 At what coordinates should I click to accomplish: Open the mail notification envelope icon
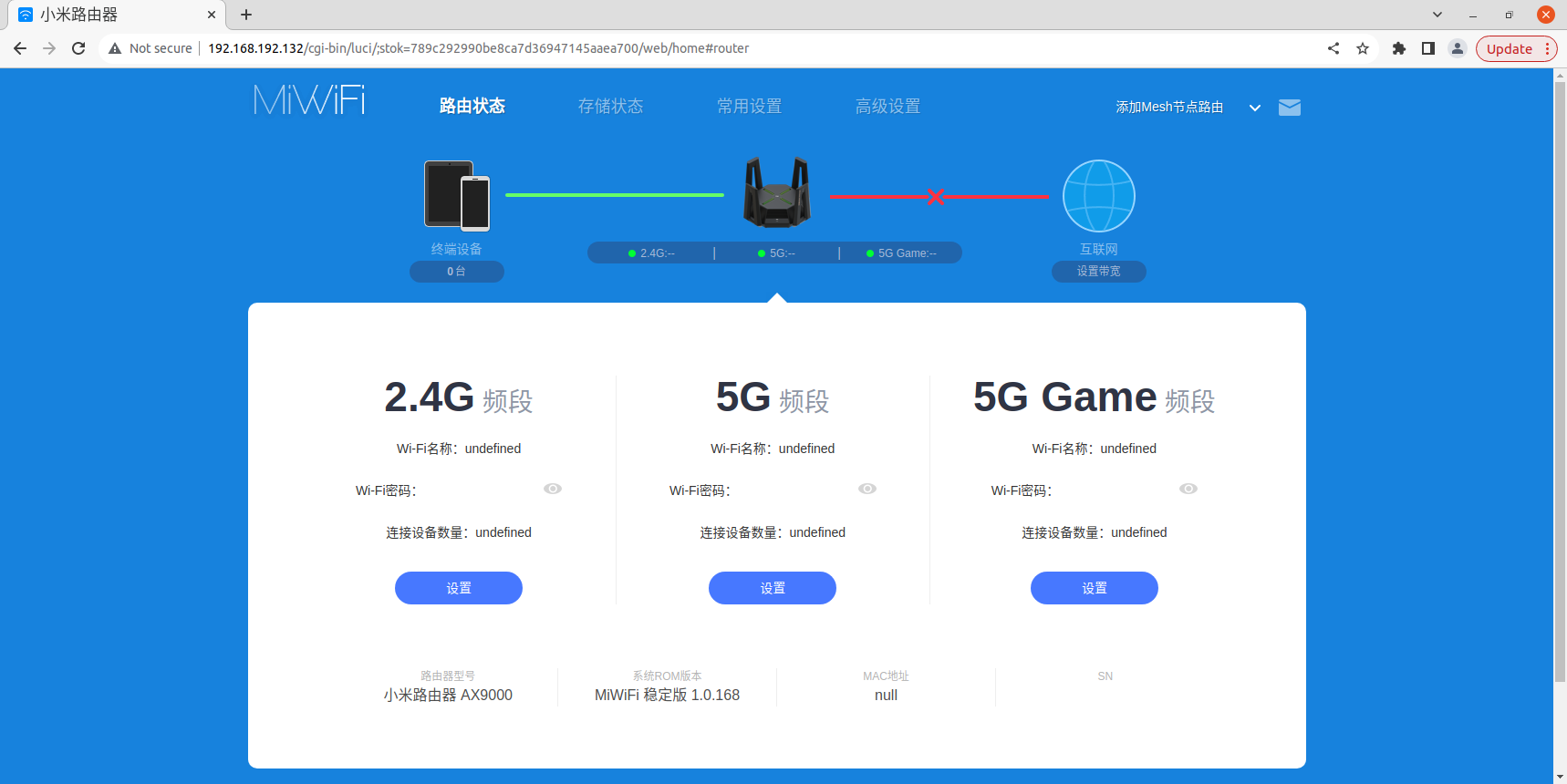pyautogui.click(x=1290, y=108)
